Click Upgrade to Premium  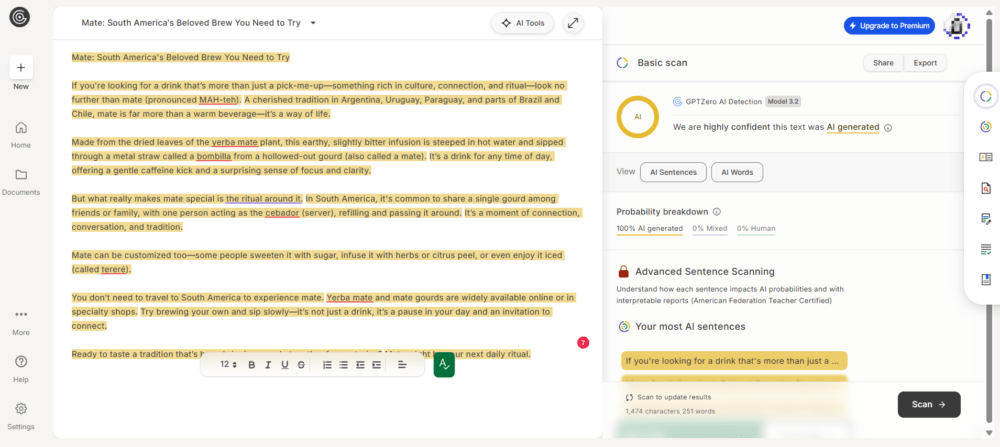pyautogui.click(x=889, y=25)
